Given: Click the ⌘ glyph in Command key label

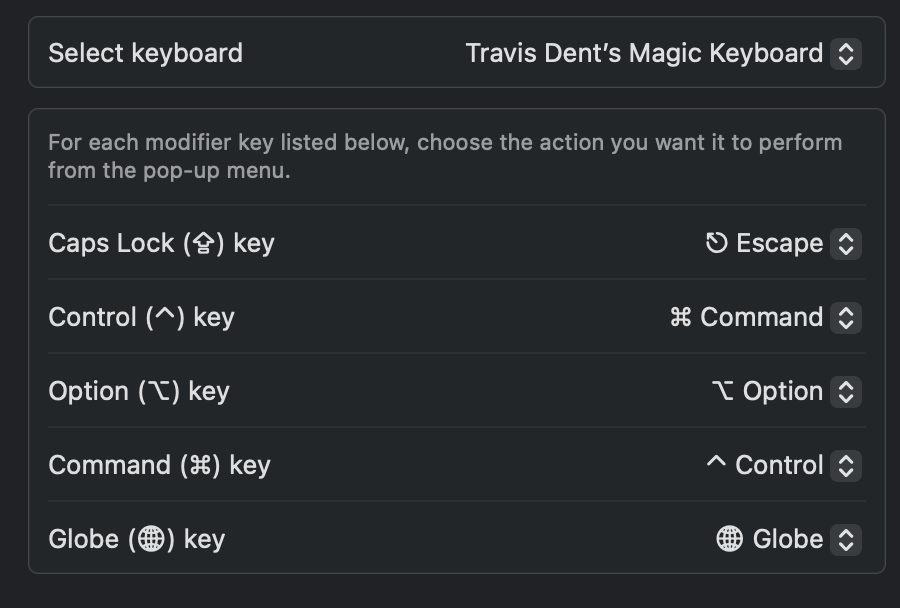Looking at the screenshot, I should click(x=200, y=465).
